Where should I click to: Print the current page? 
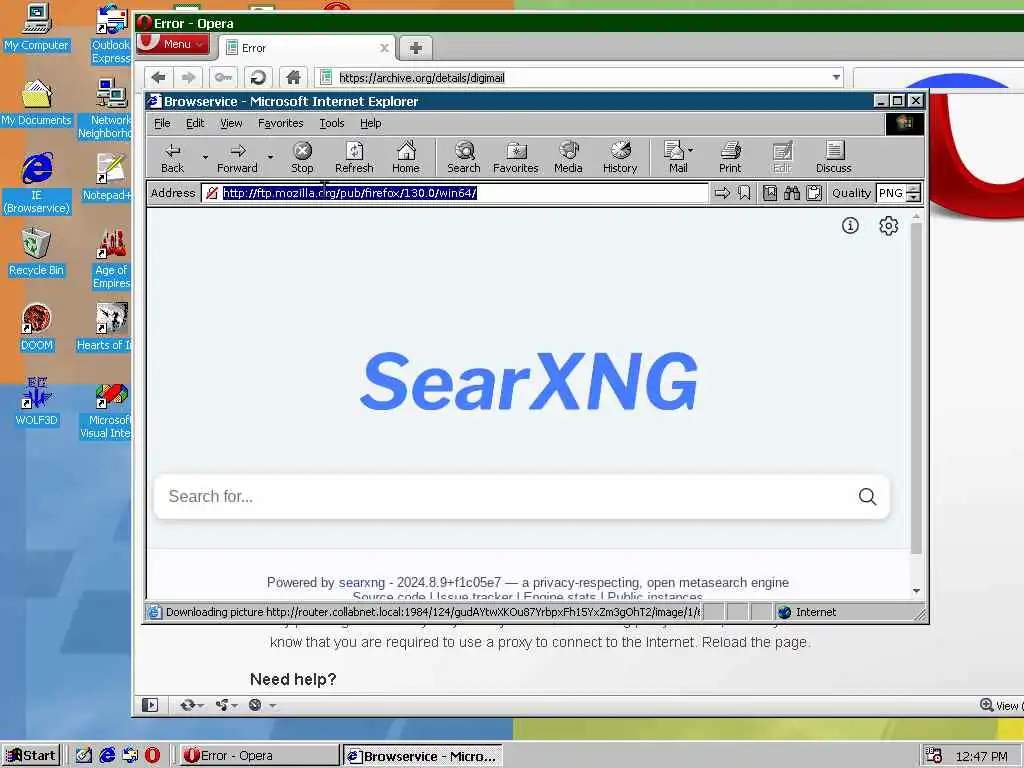[730, 158]
